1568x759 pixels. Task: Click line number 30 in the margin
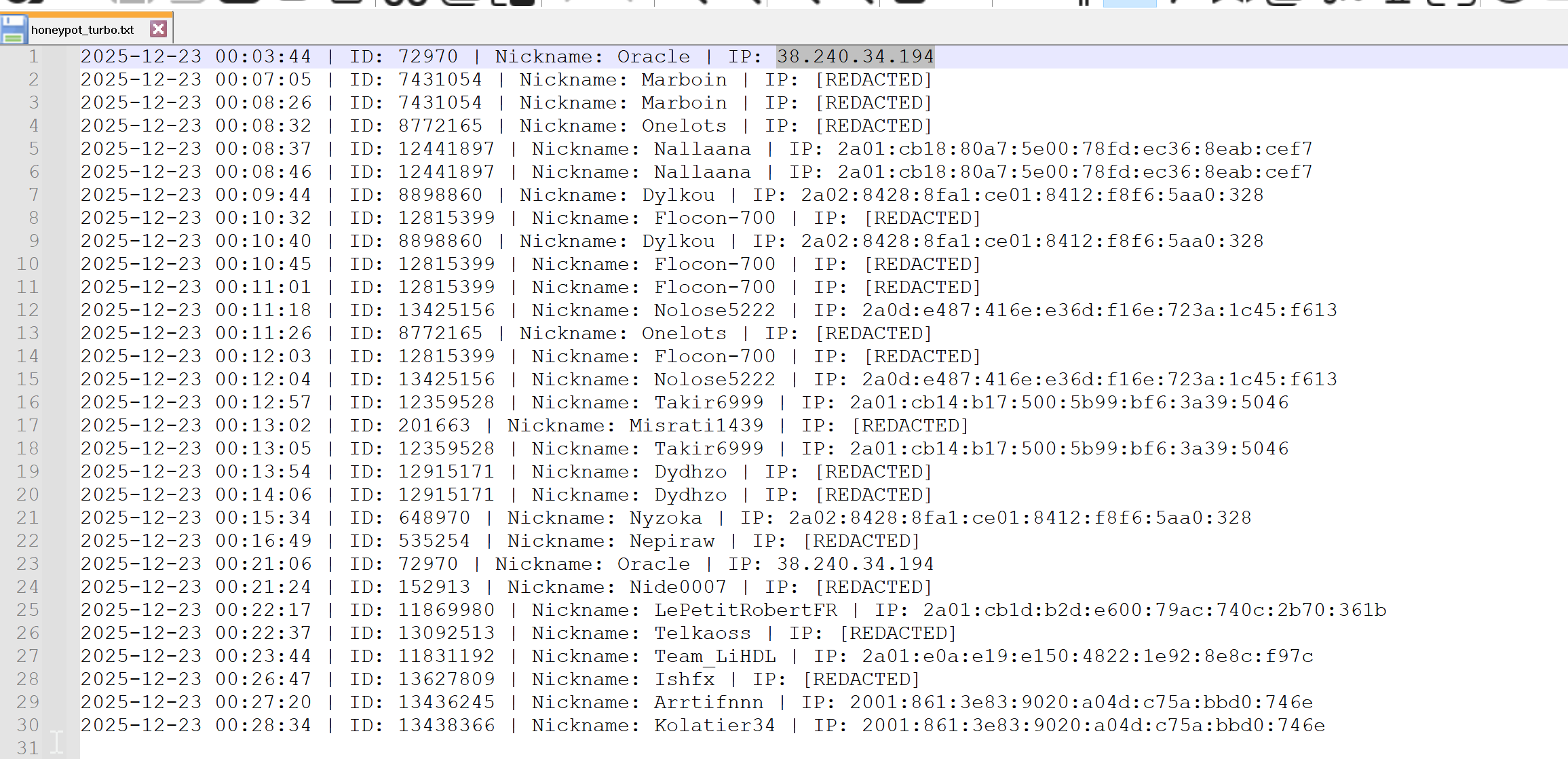28,726
